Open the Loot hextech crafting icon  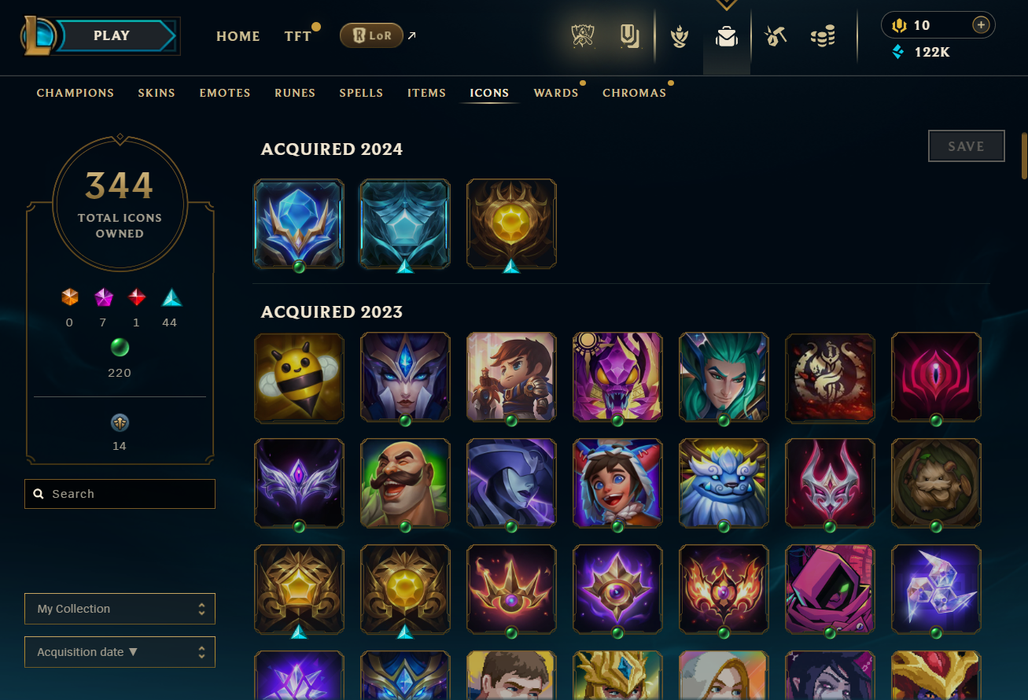pos(775,36)
